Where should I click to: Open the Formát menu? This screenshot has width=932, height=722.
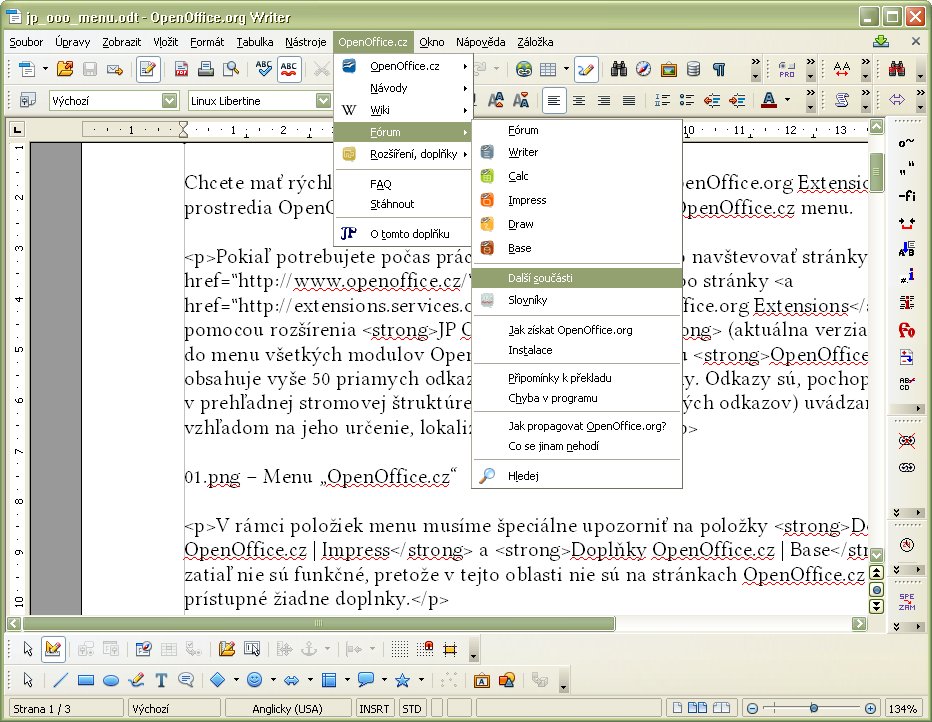[207, 42]
